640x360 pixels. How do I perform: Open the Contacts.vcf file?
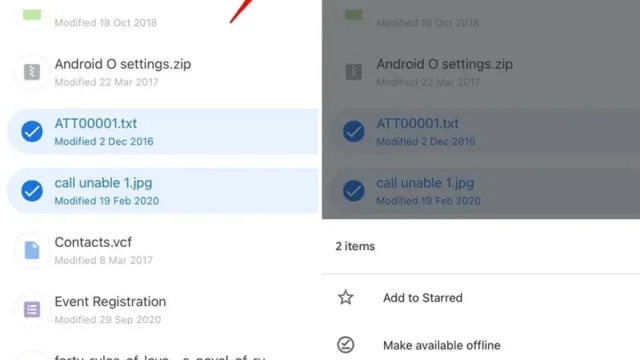point(93,242)
